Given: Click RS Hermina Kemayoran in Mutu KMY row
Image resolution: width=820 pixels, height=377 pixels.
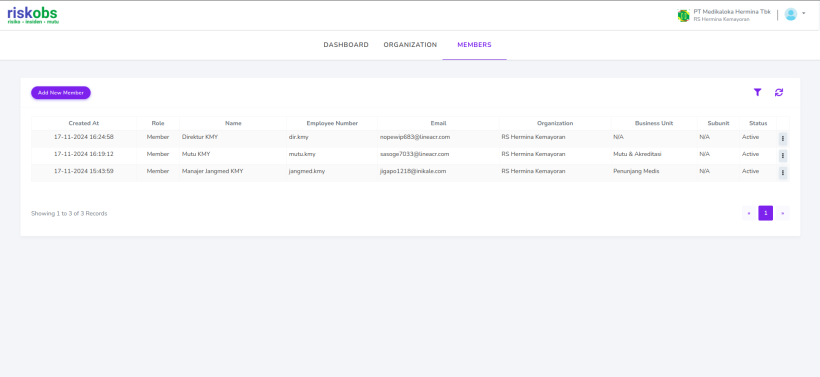Looking at the screenshot, I should tap(533, 154).
